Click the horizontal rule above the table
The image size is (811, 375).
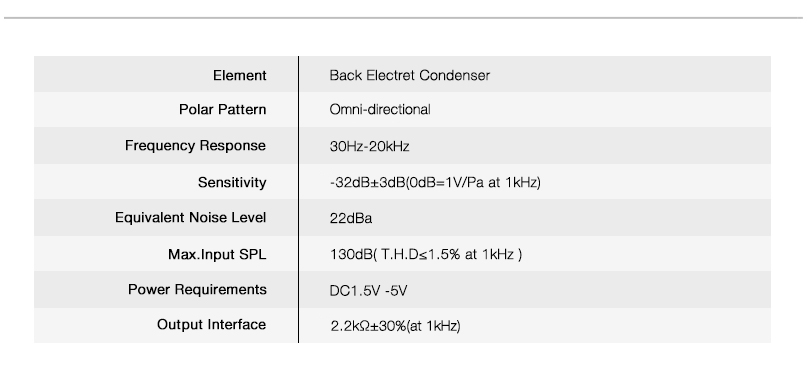[403, 18]
